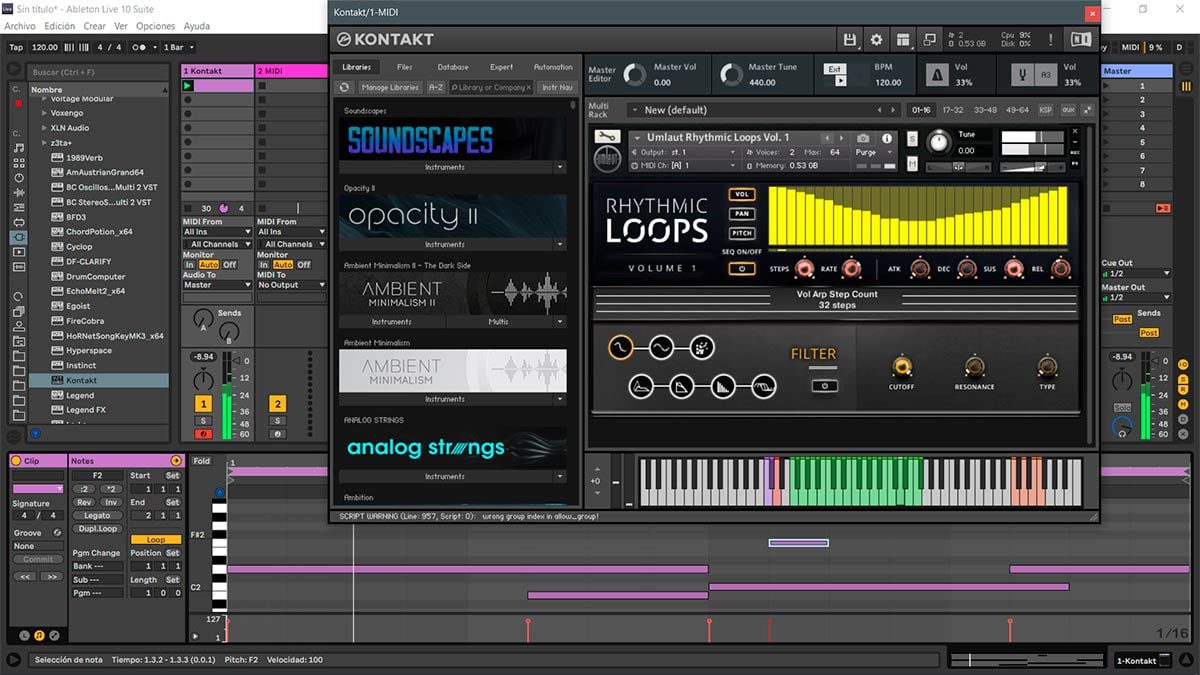Select the last envelope shape icon
1200x675 pixels.
click(763, 386)
